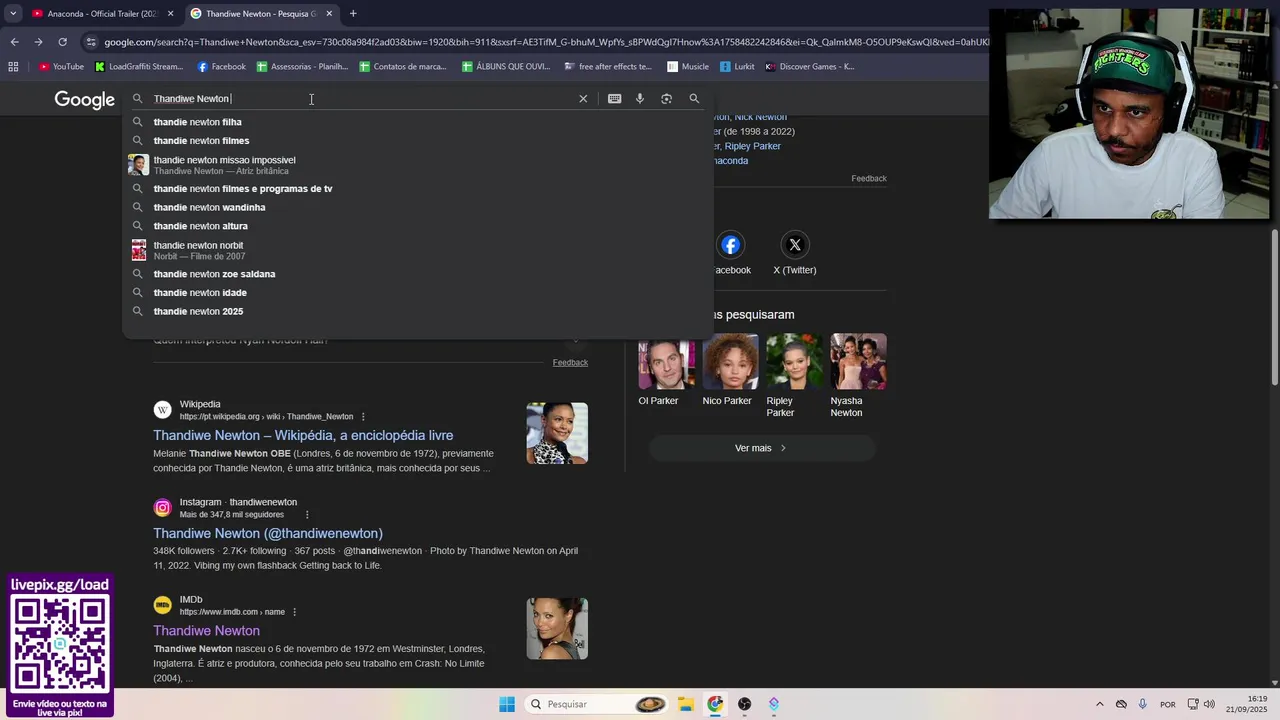Open the Discover Games bookmark

[810, 67]
